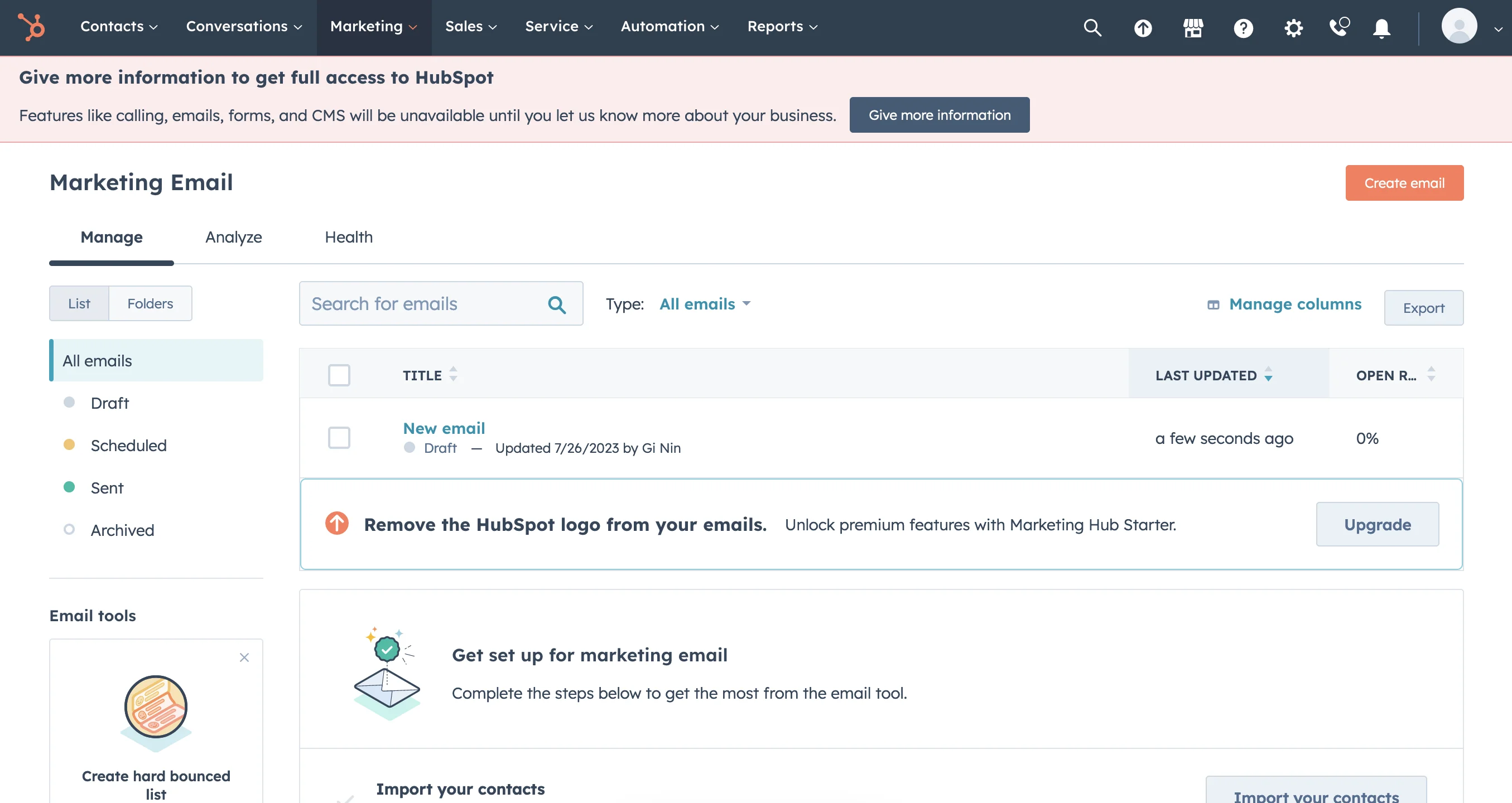Click the HubSpot sprocket logo
The width and height of the screenshot is (1512, 803).
coord(31,26)
